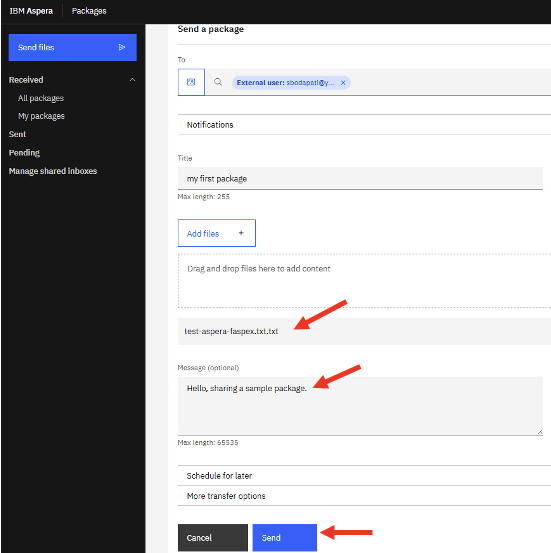
Task: Cancel the package form
Action: click(213, 537)
